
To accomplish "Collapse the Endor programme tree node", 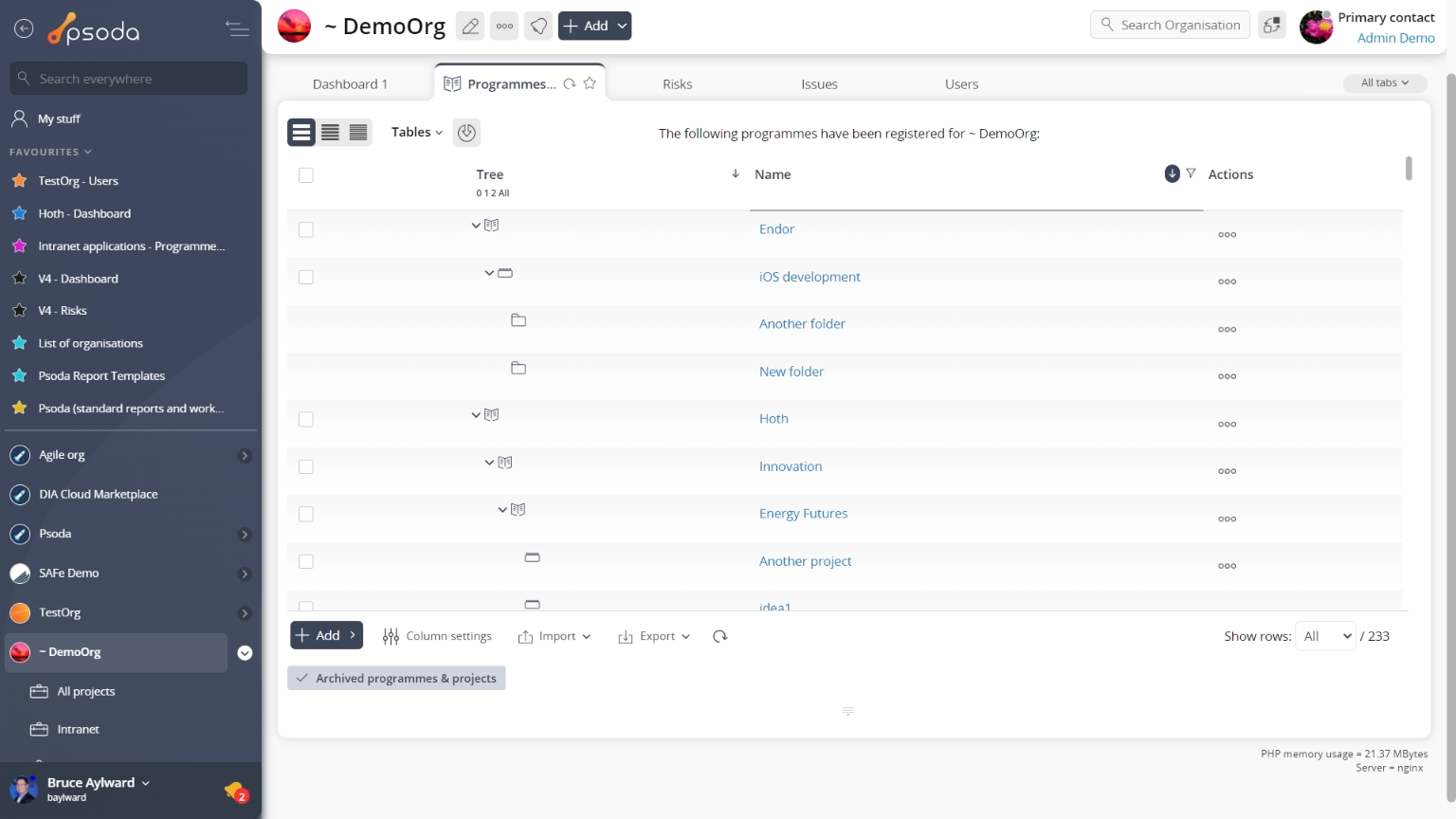I will (x=476, y=226).
